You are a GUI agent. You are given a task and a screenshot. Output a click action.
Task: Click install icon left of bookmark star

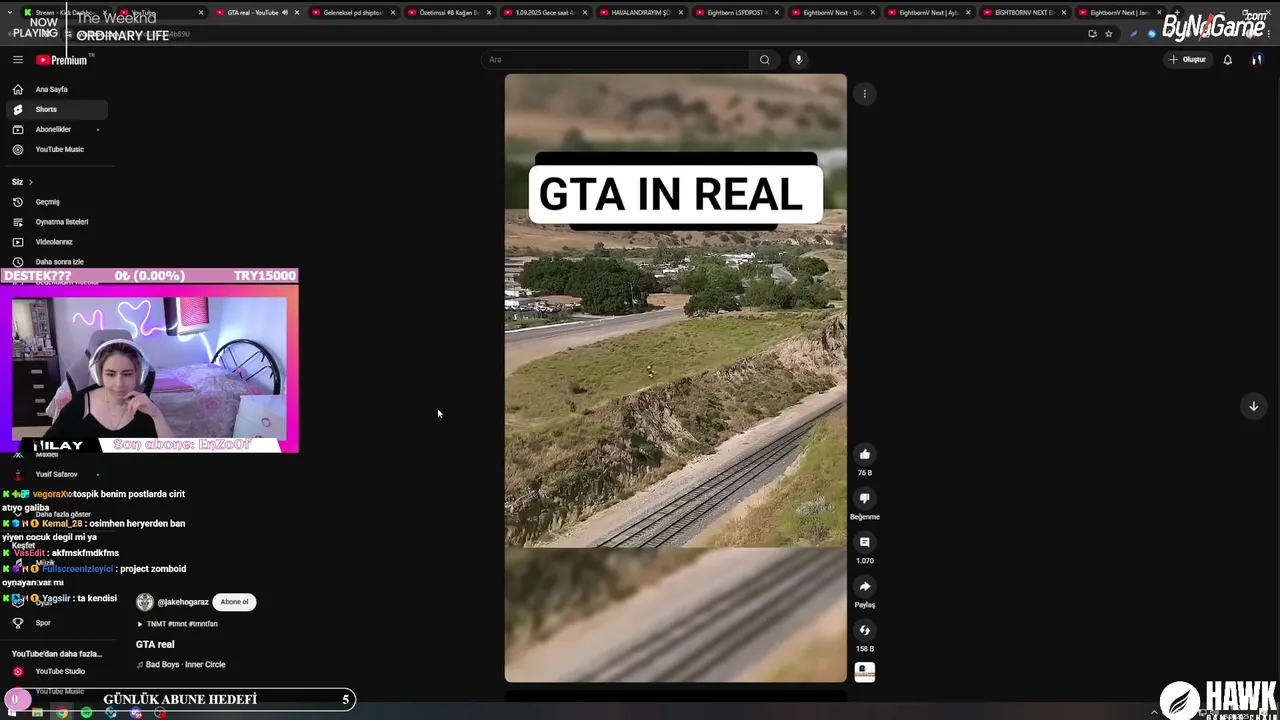pos(1092,34)
